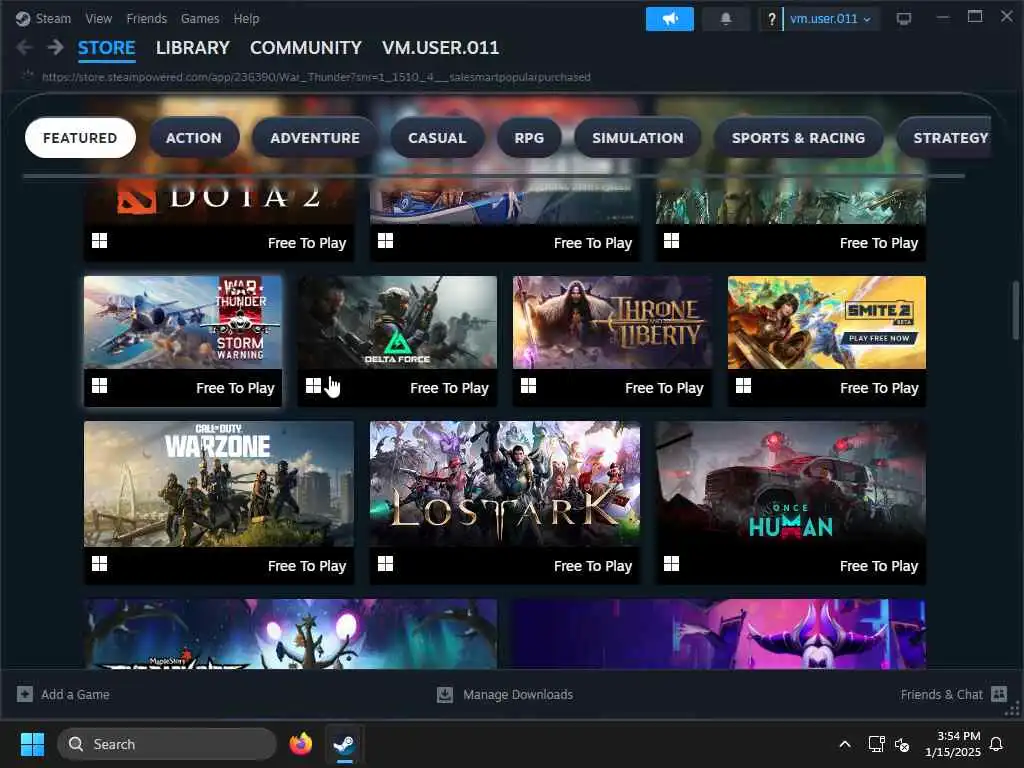Open the notifications bell in Steam header
1024x768 pixels.
(x=726, y=19)
